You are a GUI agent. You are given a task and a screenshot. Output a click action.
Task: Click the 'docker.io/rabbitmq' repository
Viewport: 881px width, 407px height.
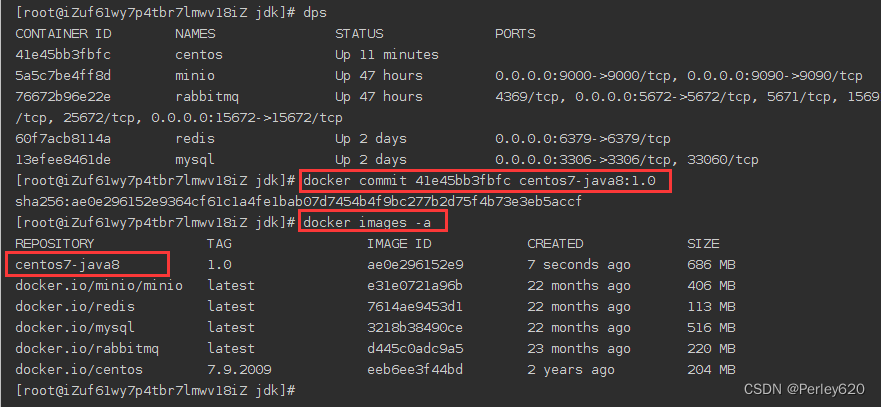pyautogui.click(x=87, y=349)
